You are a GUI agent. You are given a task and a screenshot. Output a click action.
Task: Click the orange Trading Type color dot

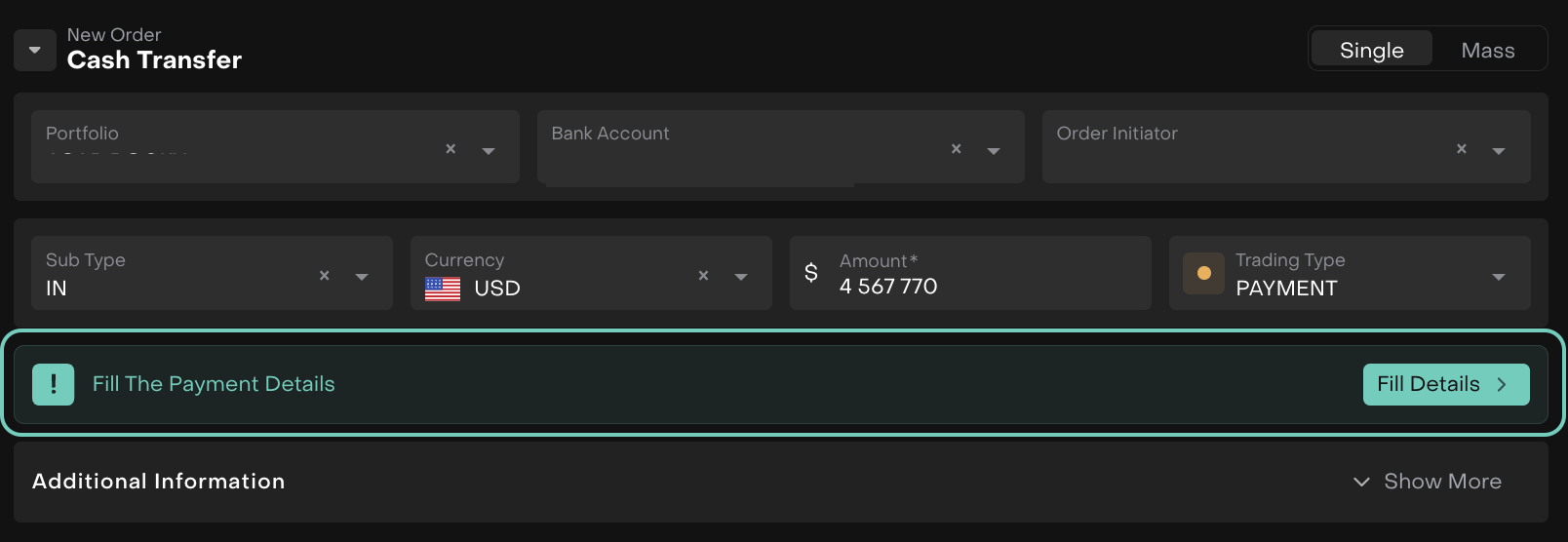pyautogui.click(x=1204, y=274)
